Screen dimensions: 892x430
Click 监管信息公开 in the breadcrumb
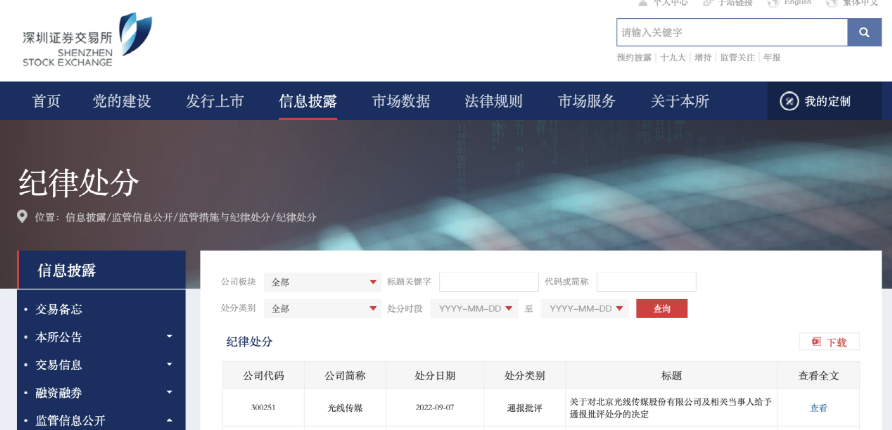[x=142, y=217]
